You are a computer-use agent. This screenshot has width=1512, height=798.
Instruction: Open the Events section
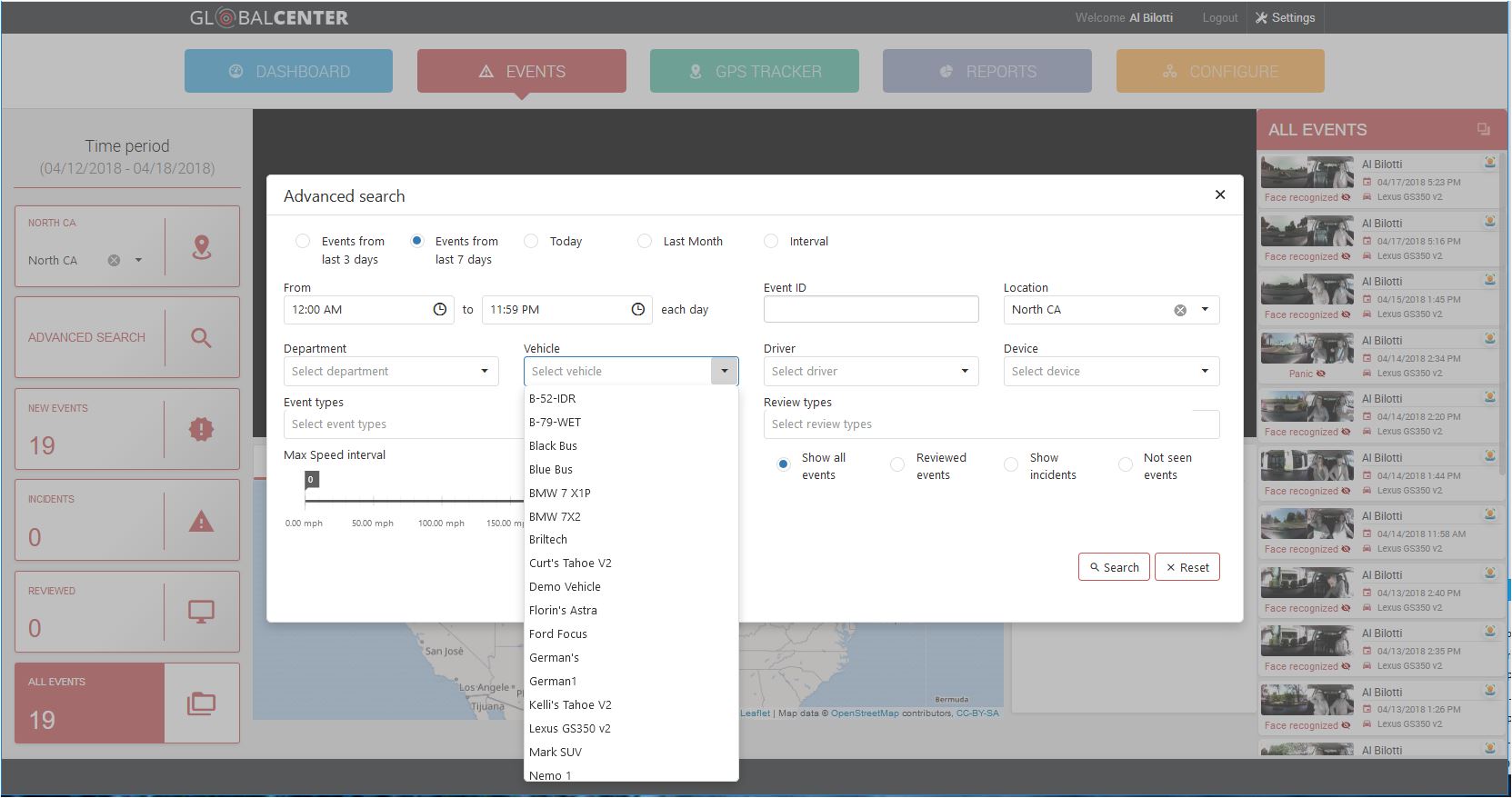coord(522,71)
